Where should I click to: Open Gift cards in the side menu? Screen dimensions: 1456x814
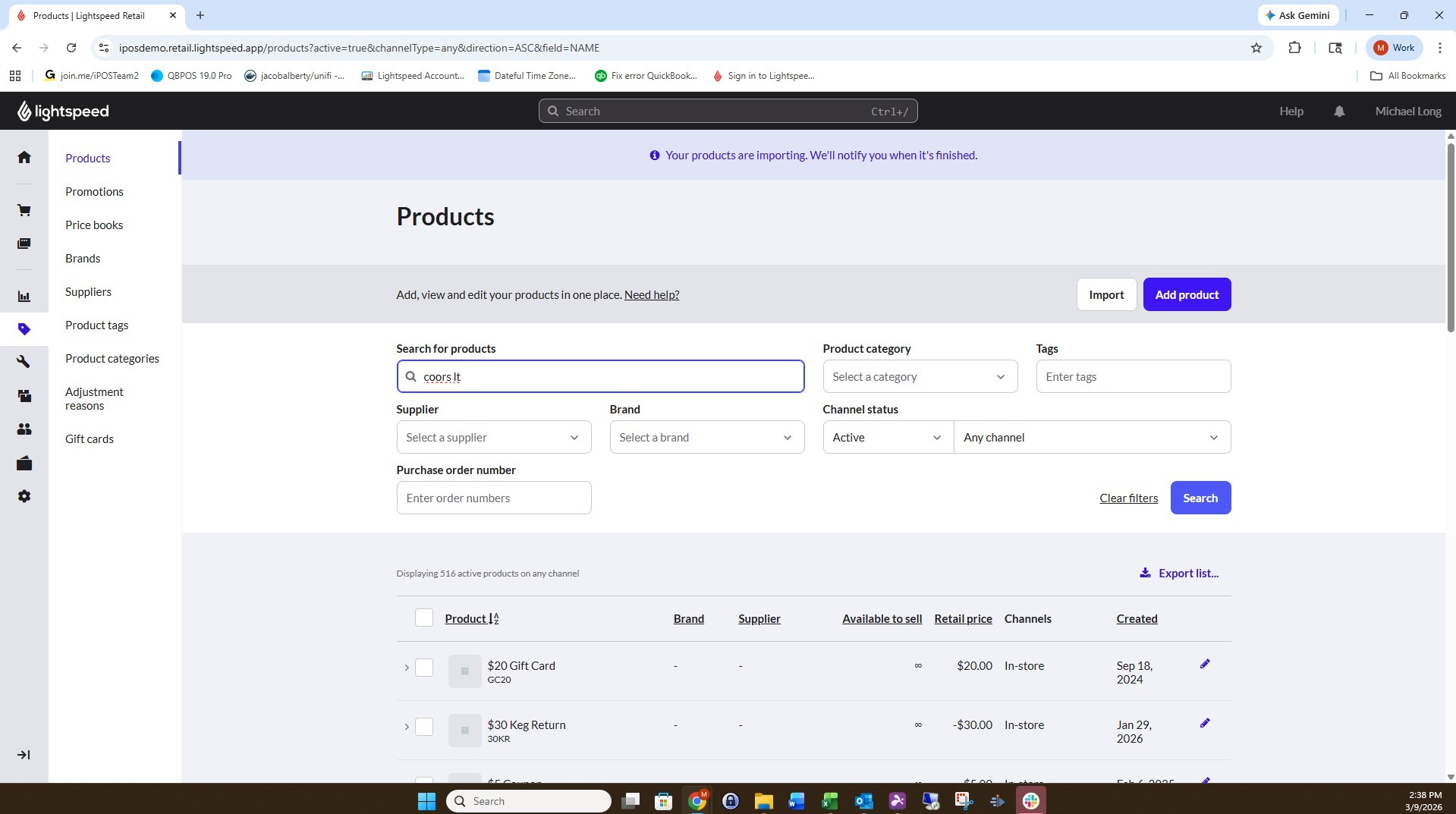pyautogui.click(x=90, y=438)
